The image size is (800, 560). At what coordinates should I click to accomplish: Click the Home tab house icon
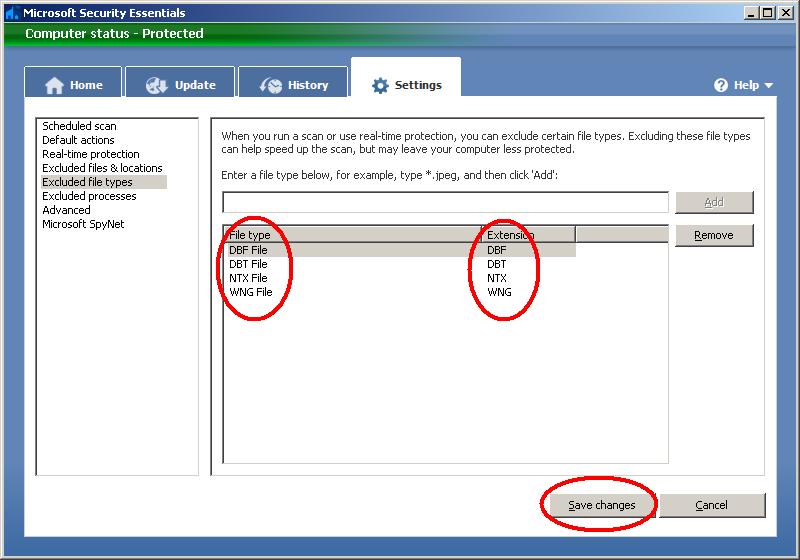(54, 85)
